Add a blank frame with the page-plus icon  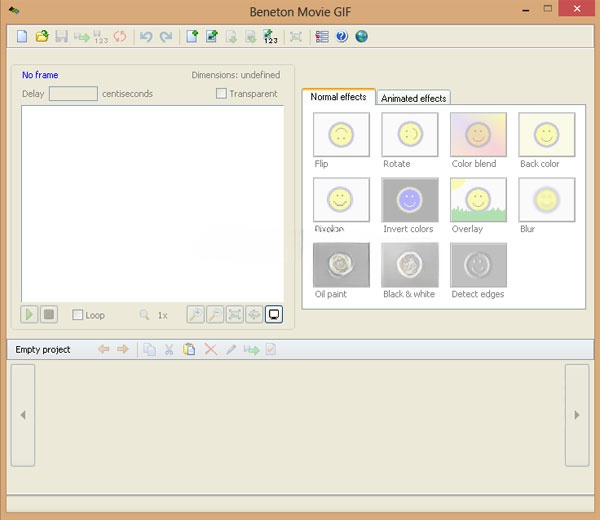click(192, 37)
